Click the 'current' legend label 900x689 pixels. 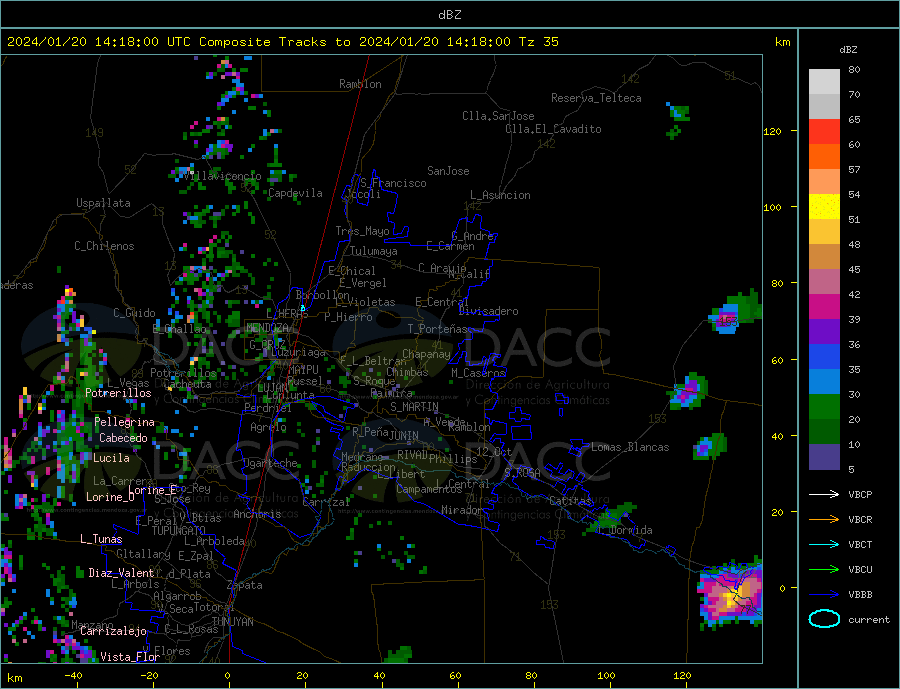point(869,620)
